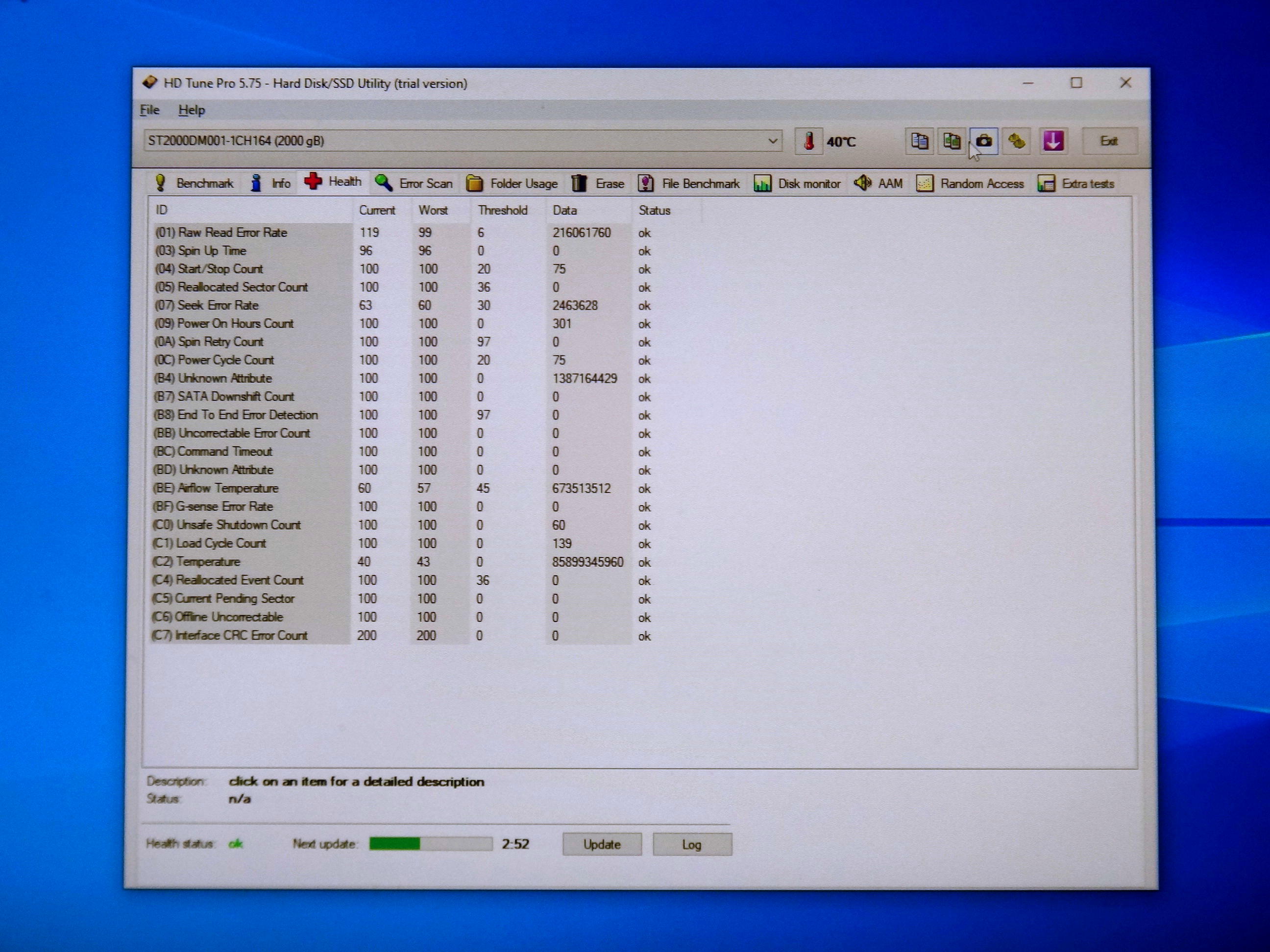Image resolution: width=1270 pixels, height=952 pixels.
Task: Open the Benchmark tab
Action: 194,183
